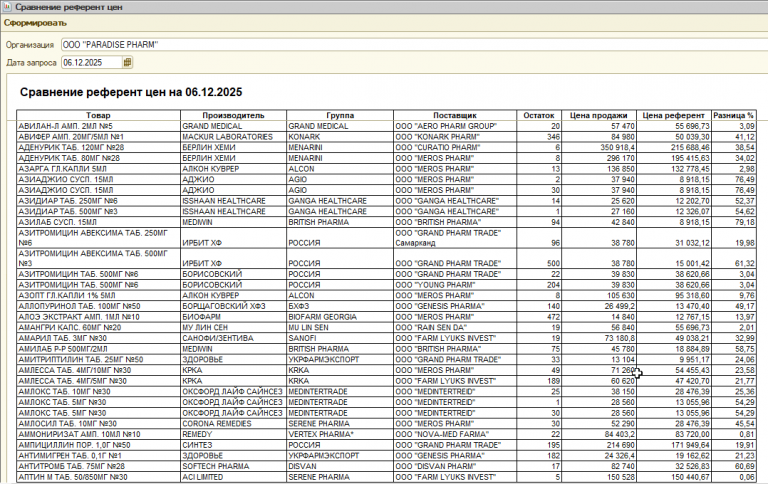
Task: Select cell АЗИЛАБ СУСП. 15МЛ
Action: (x=98, y=222)
